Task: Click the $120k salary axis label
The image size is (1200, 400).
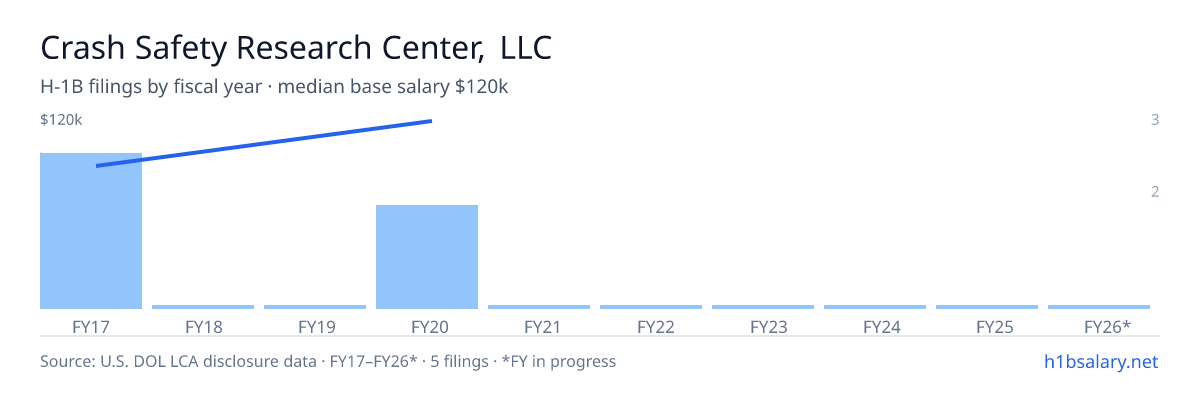Action: pos(61,120)
